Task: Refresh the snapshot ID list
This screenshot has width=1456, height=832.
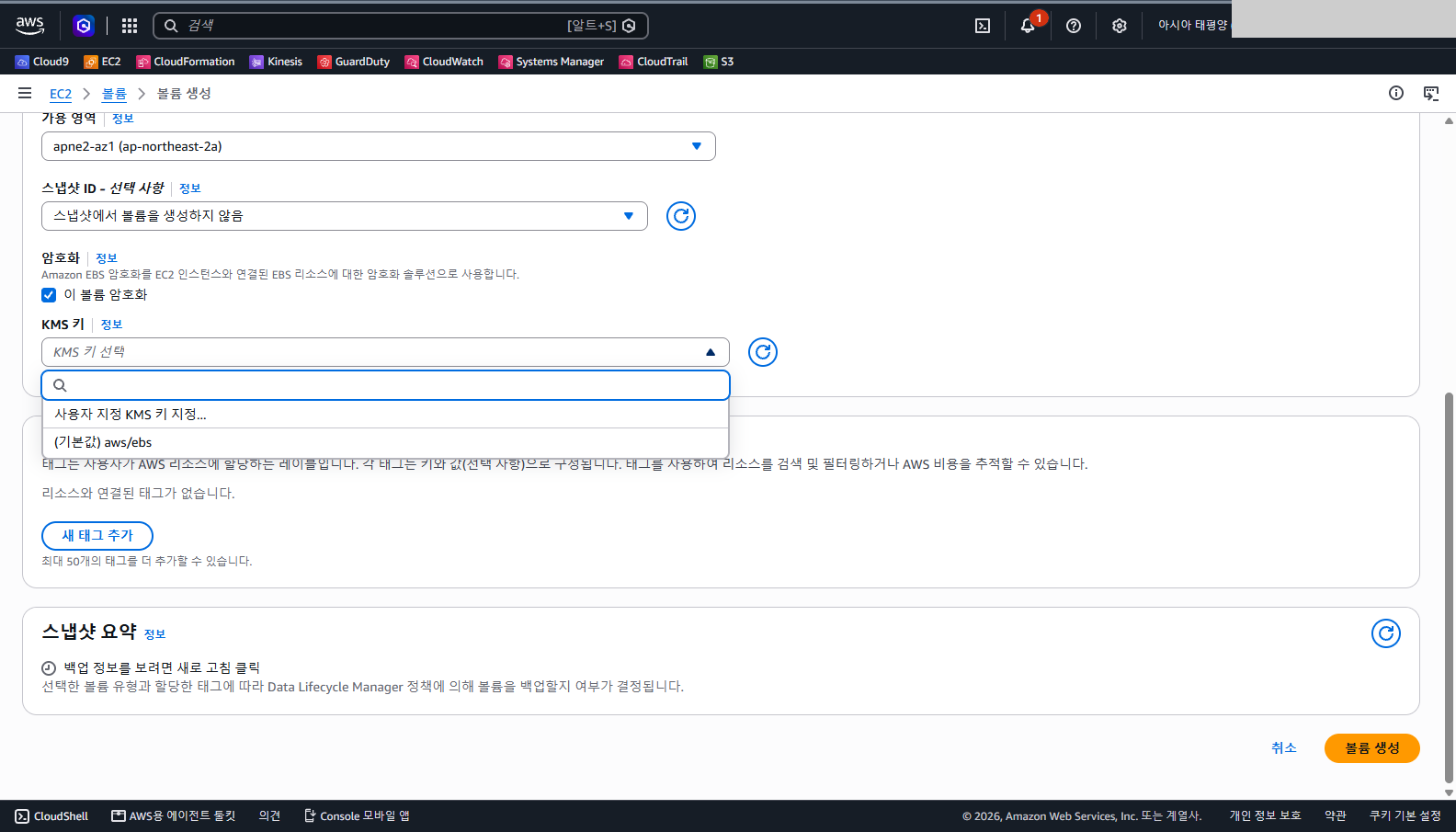Action: coord(681,216)
